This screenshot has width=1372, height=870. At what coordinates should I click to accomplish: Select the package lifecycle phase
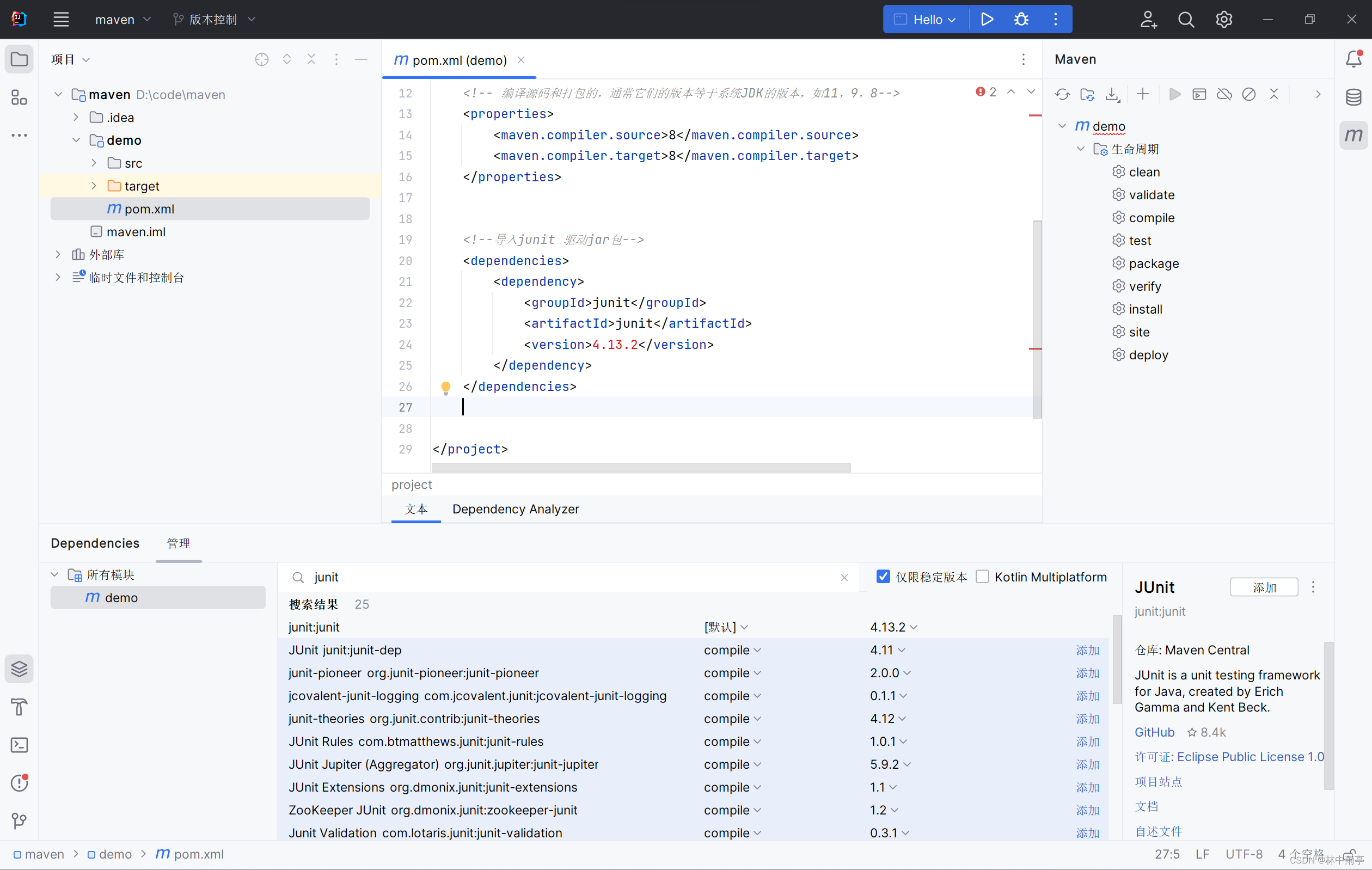tap(1153, 263)
